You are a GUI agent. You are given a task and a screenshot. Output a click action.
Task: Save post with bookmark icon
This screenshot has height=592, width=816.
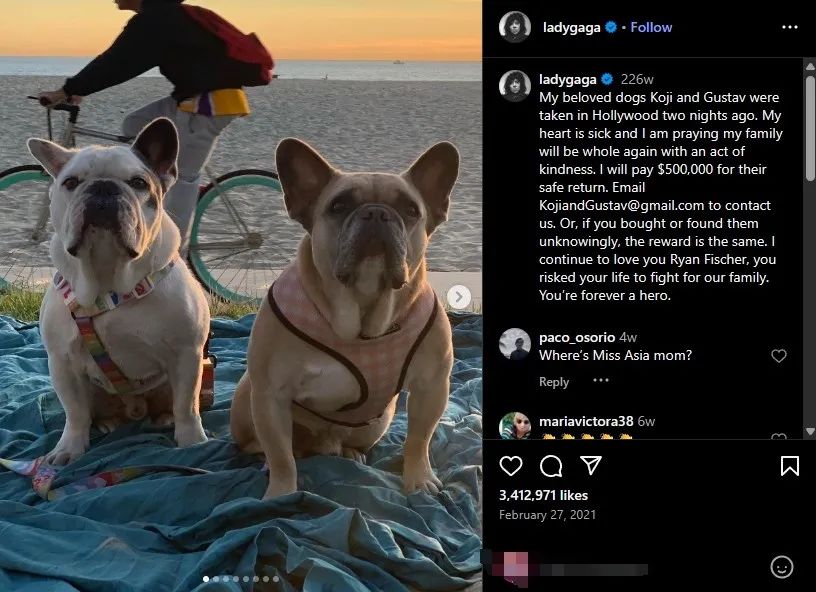point(789,466)
